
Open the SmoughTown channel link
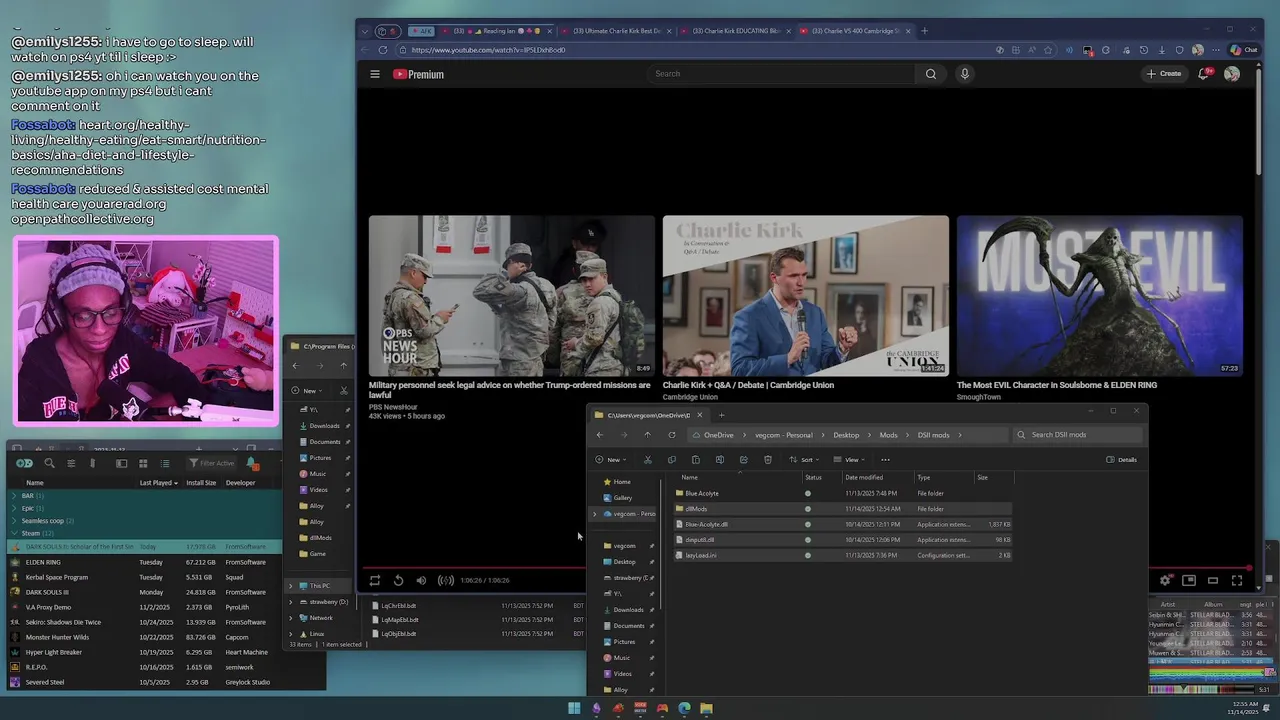point(978,397)
